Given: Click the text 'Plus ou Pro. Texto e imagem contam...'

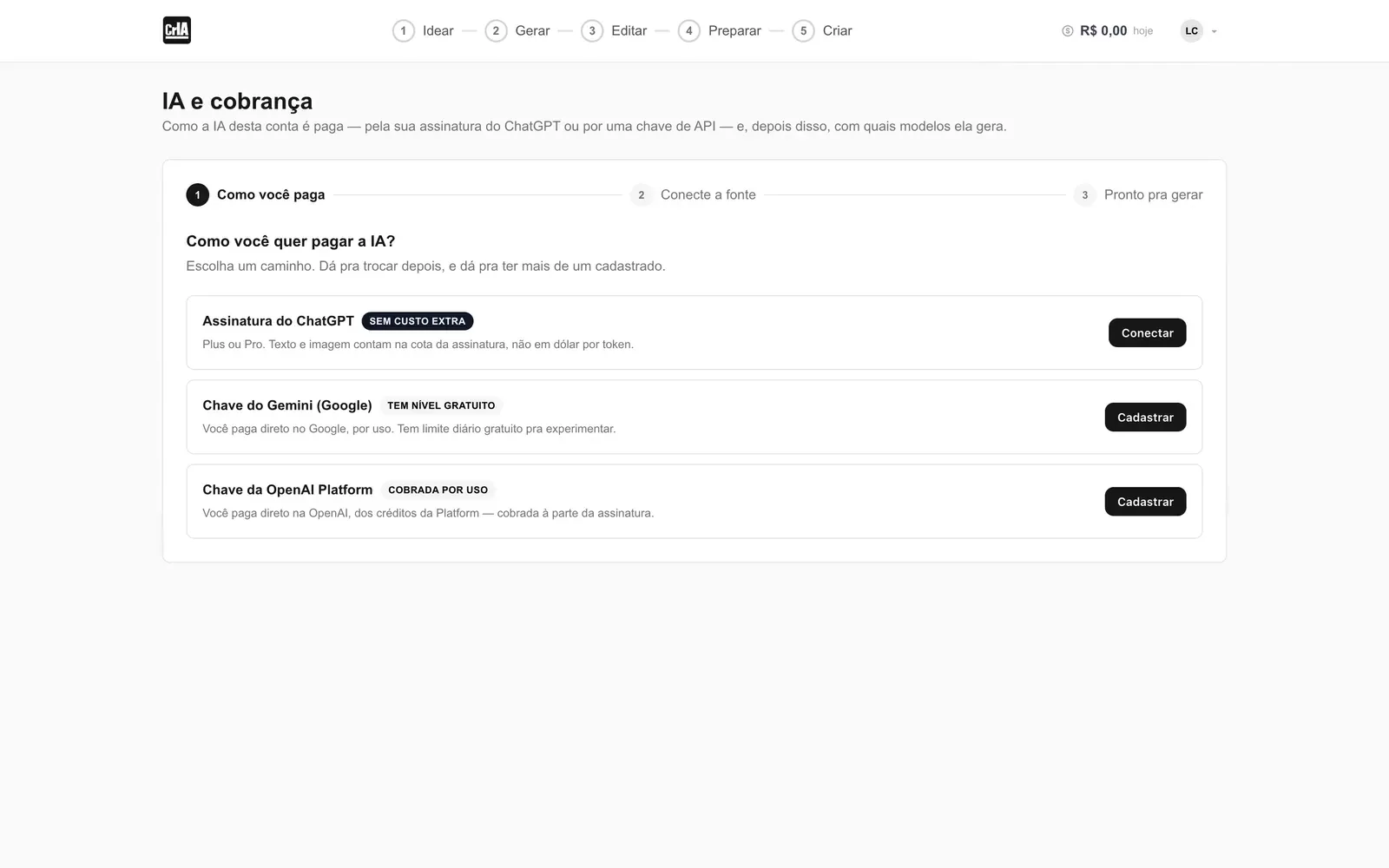Looking at the screenshot, I should (x=418, y=345).
